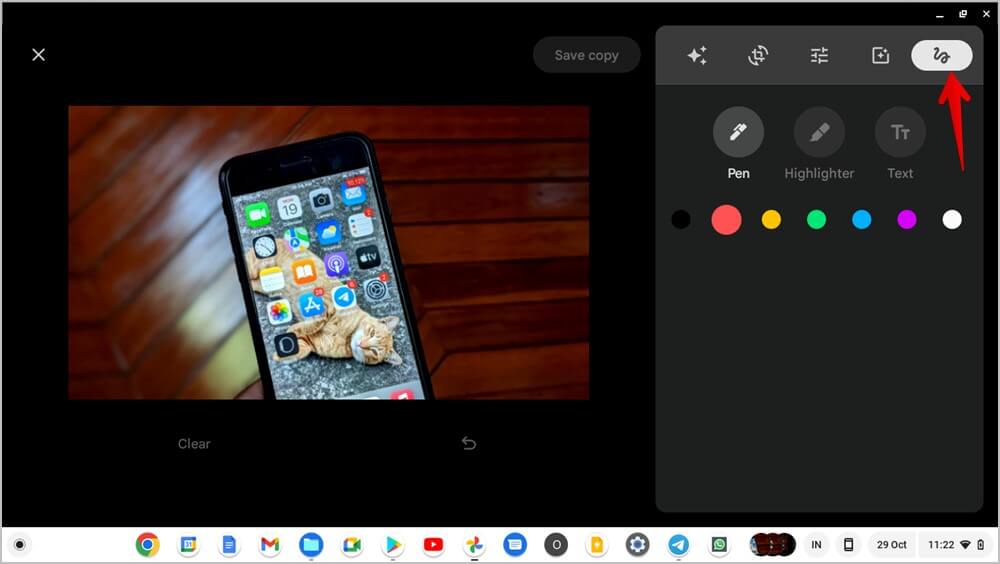
Task: Open Google Chrome from the shelf
Action: (x=147, y=545)
